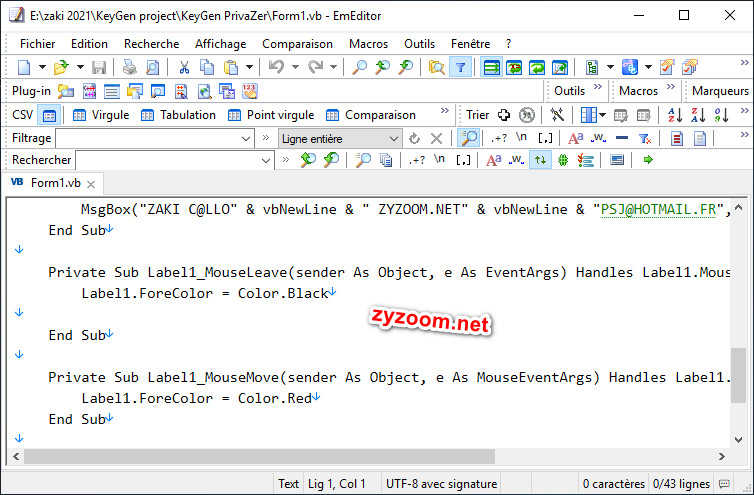754x495 pixels.
Task: Click the horizontal scrollbar thumb
Action: point(260,456)
